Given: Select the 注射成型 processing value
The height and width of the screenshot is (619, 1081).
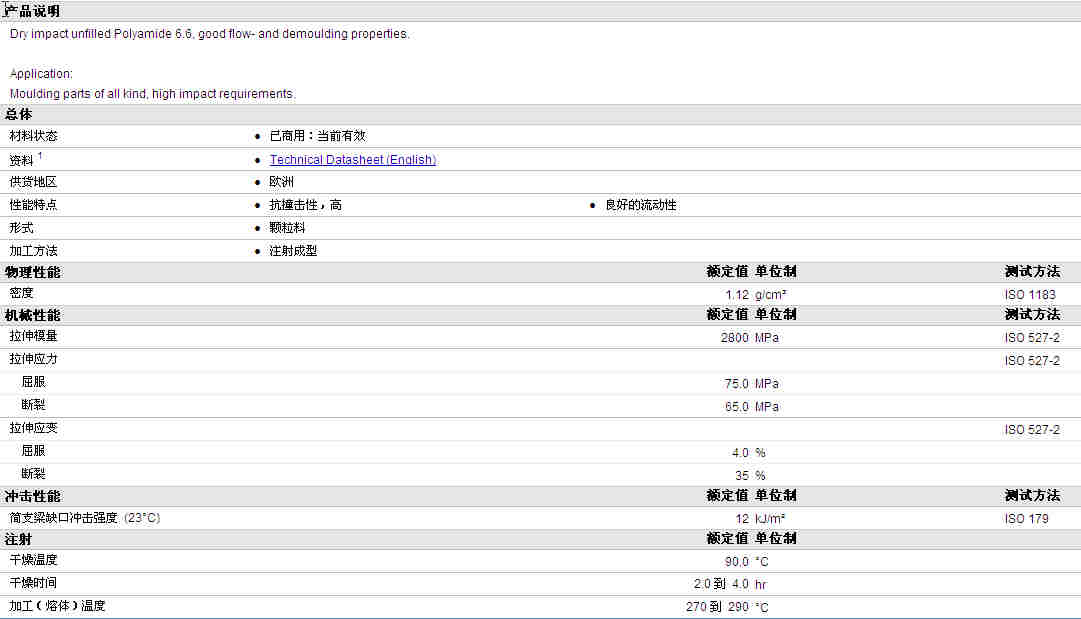Looking at the screenshot, I should (293, 251).
